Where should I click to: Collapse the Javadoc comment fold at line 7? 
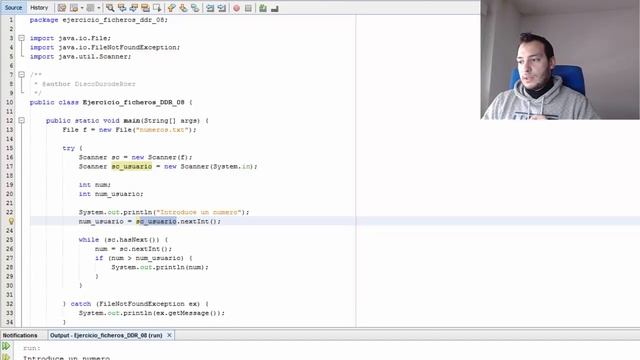[x=21, y=74]
